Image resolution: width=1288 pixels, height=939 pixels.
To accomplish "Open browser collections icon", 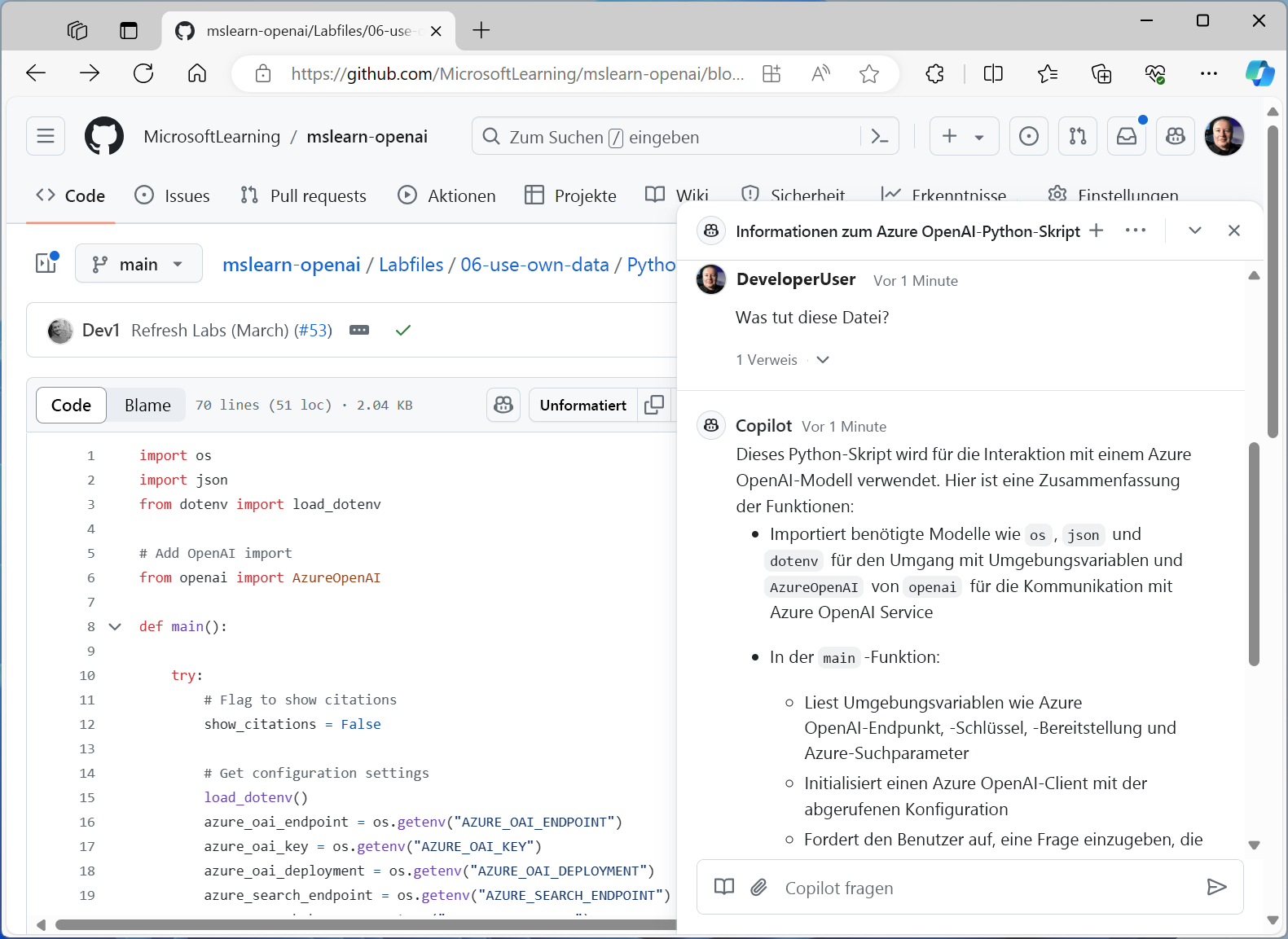I will click(1101, 73).
